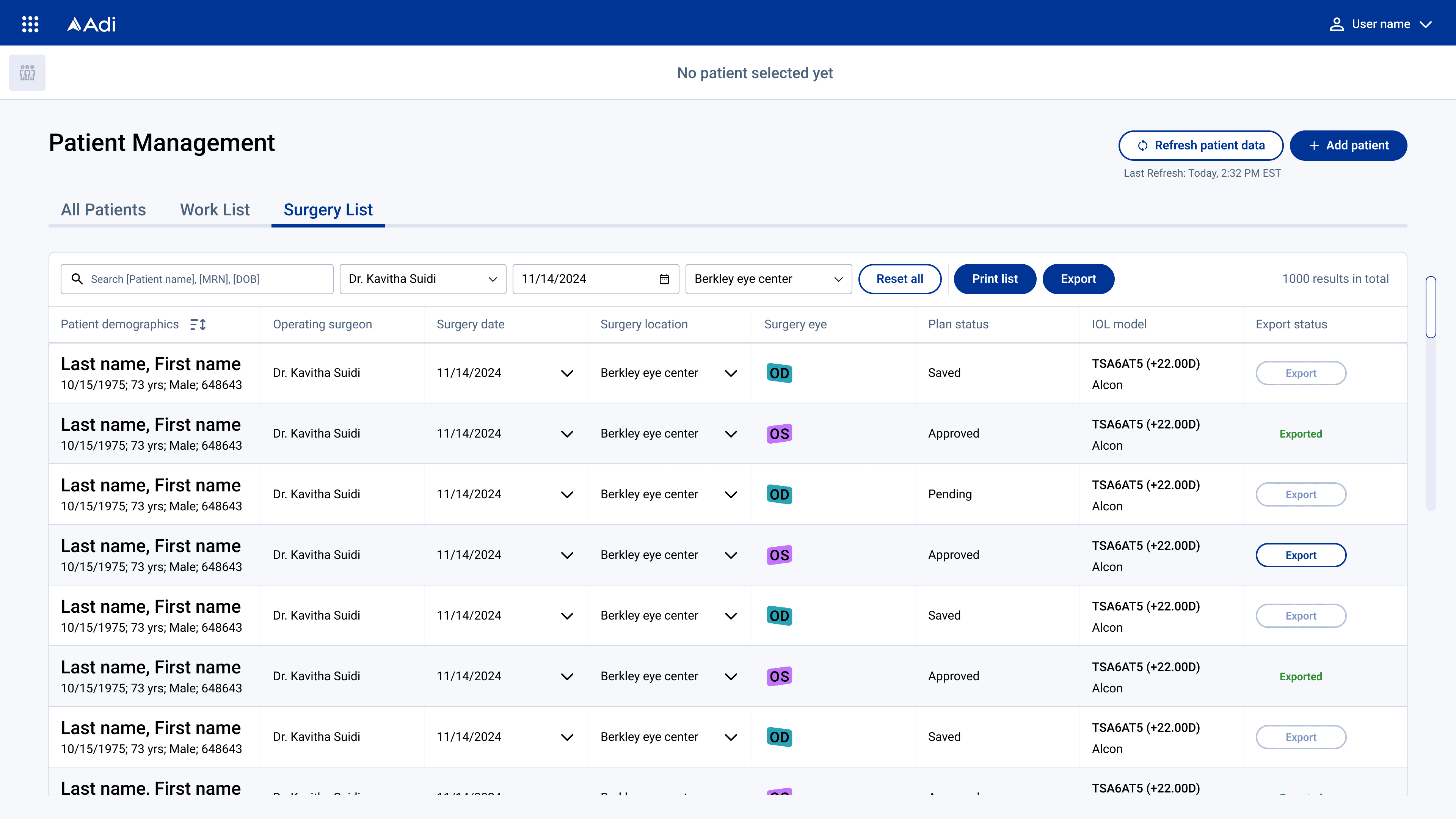Click the OD eye badge in first row
The height and width of the screenshot is (819, 1456).
[779, 373]
